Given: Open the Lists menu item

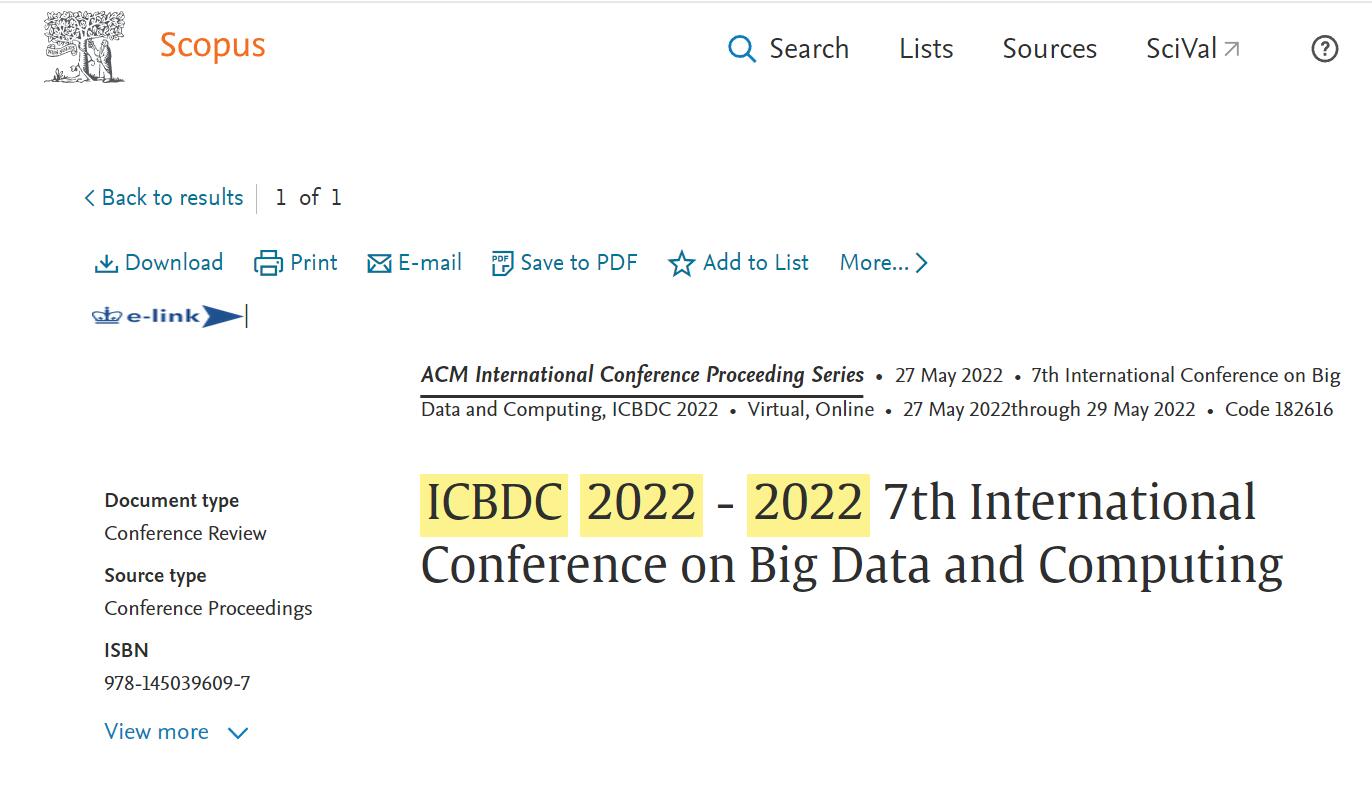Looking at the screenshot, I should tap(926, 49).
